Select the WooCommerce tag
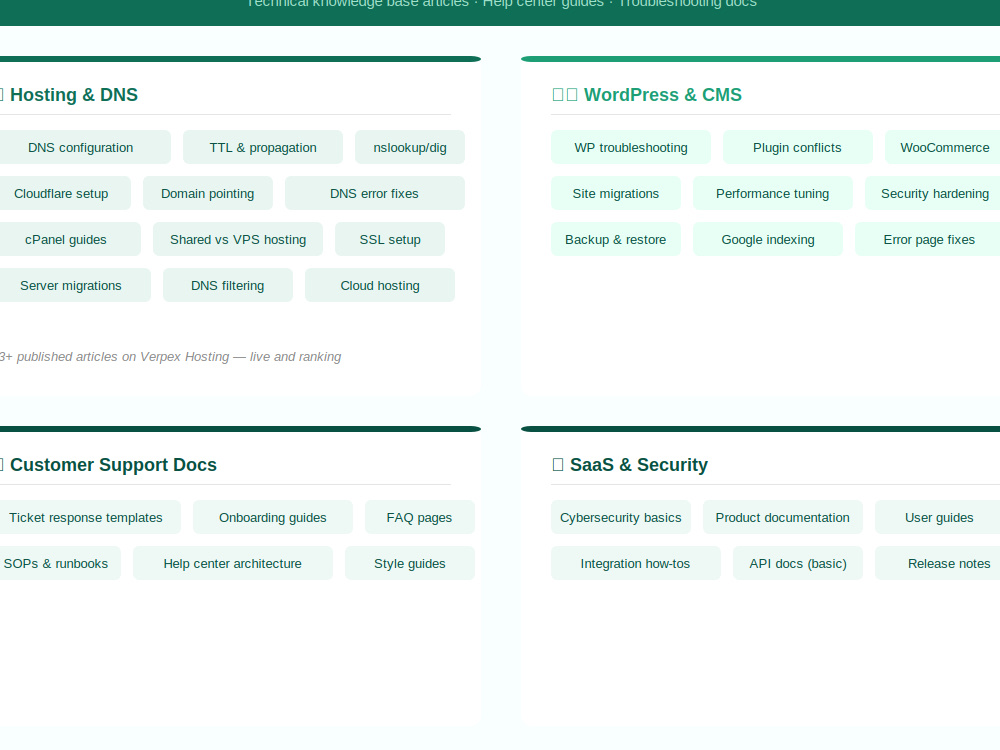The image size is (1000, 750). point(945,147)
